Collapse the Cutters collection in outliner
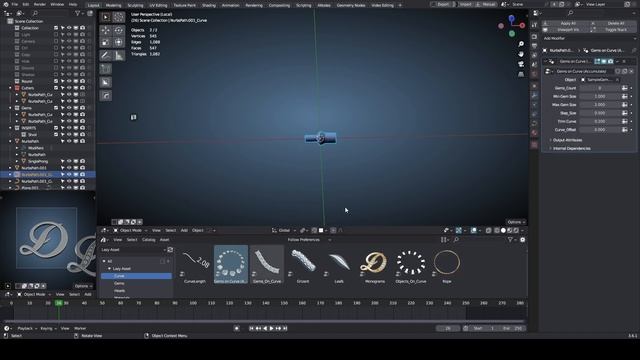 coord(10,88)
